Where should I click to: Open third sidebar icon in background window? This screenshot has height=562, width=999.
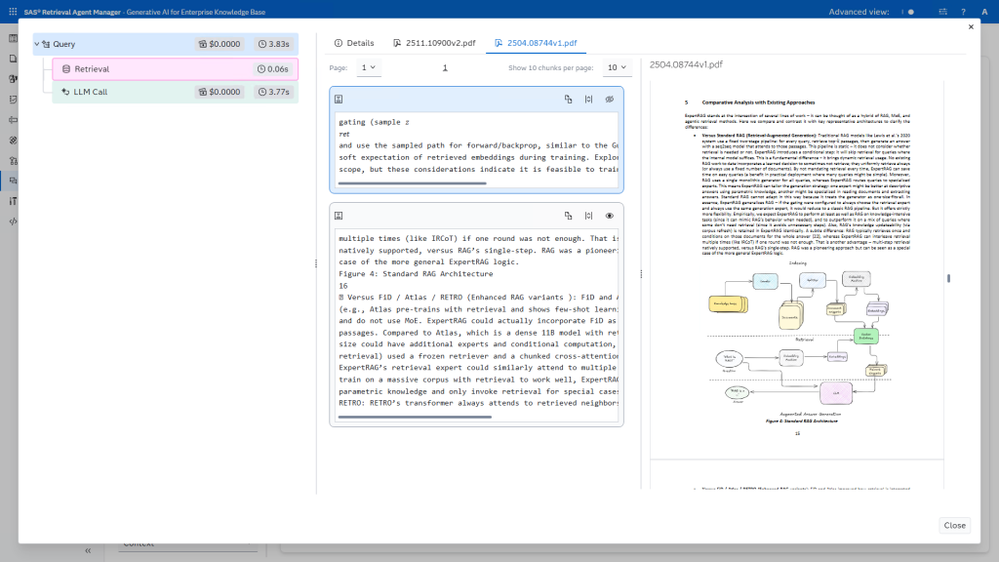click(13, 79)
